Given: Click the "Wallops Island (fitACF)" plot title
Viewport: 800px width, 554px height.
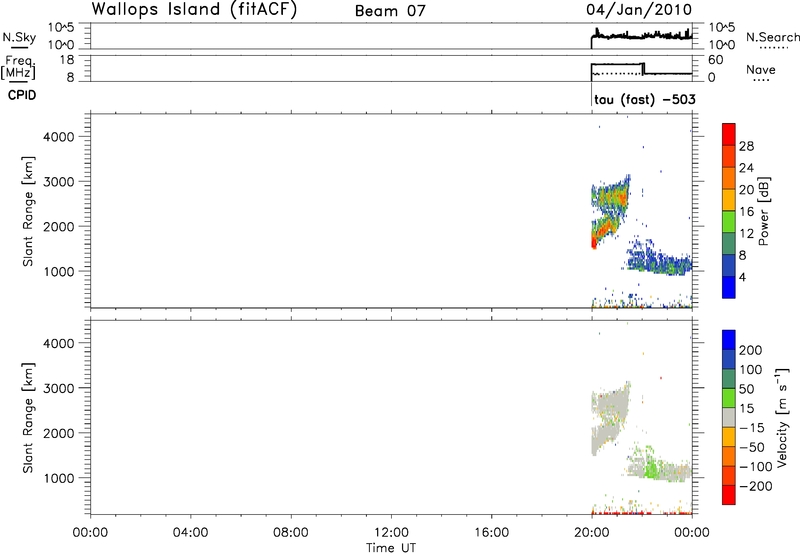Looking at the screenshot, I should point(194,10).
